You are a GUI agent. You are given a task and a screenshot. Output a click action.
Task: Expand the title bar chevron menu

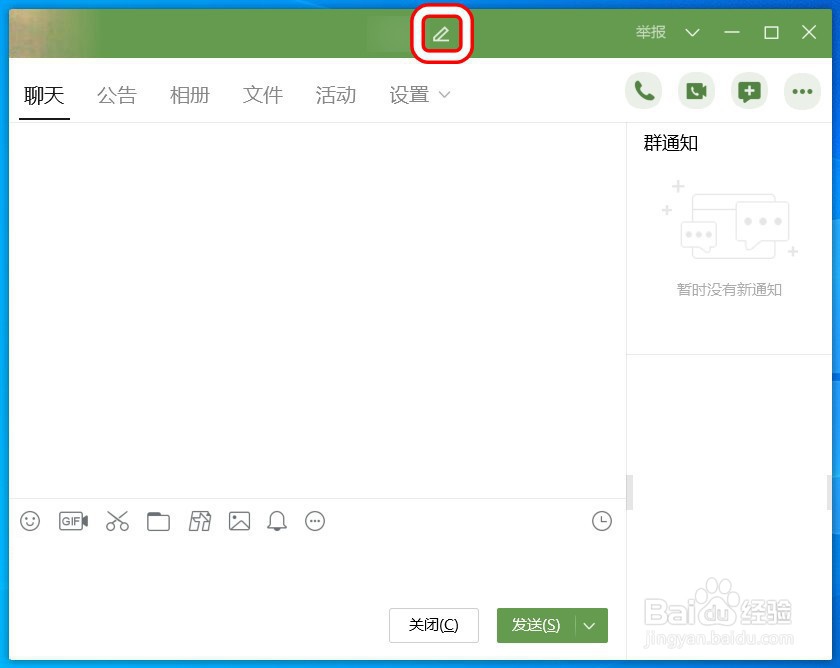(692, 33)
